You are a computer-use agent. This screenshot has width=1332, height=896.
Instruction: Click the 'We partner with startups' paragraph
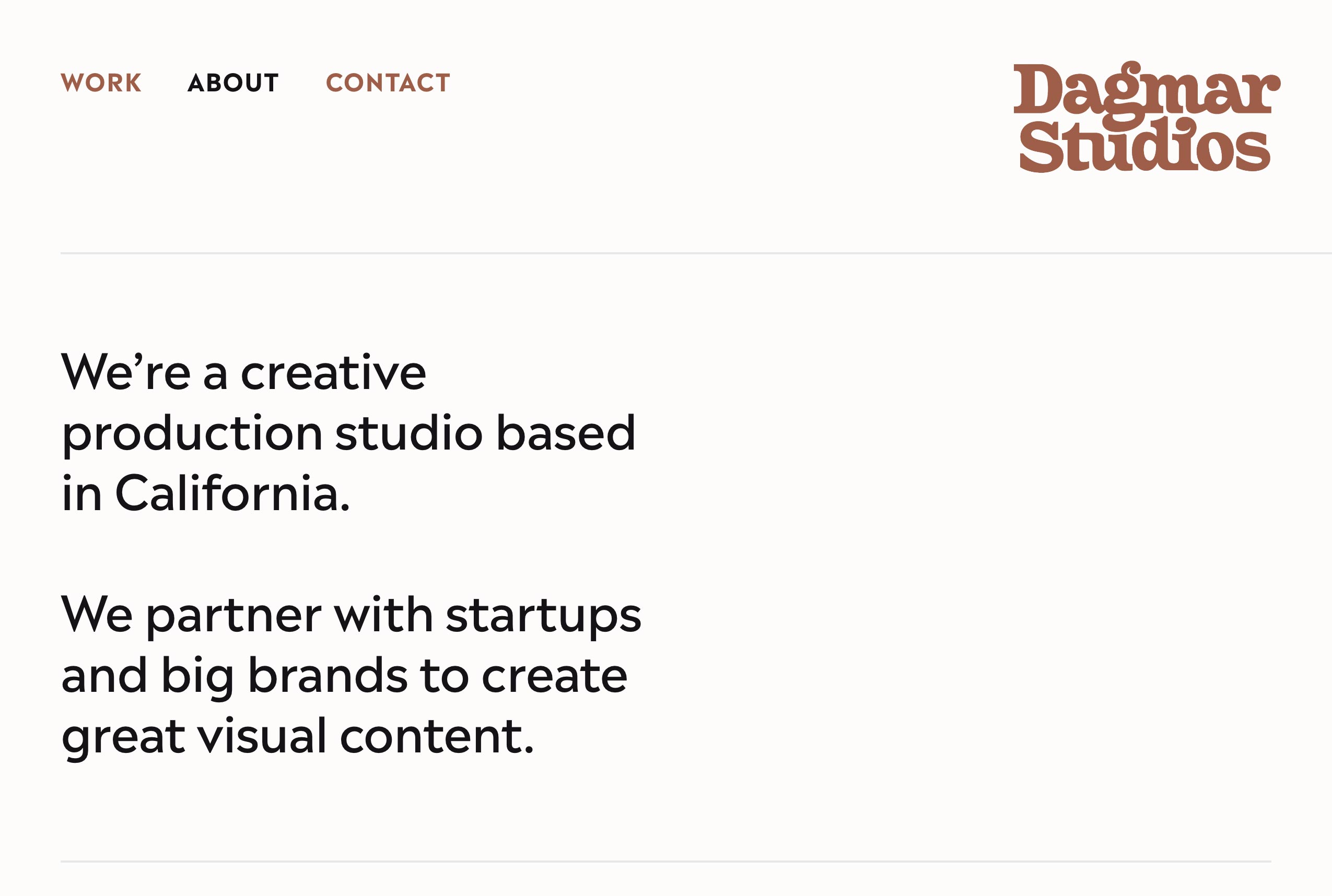pos(352,616)
